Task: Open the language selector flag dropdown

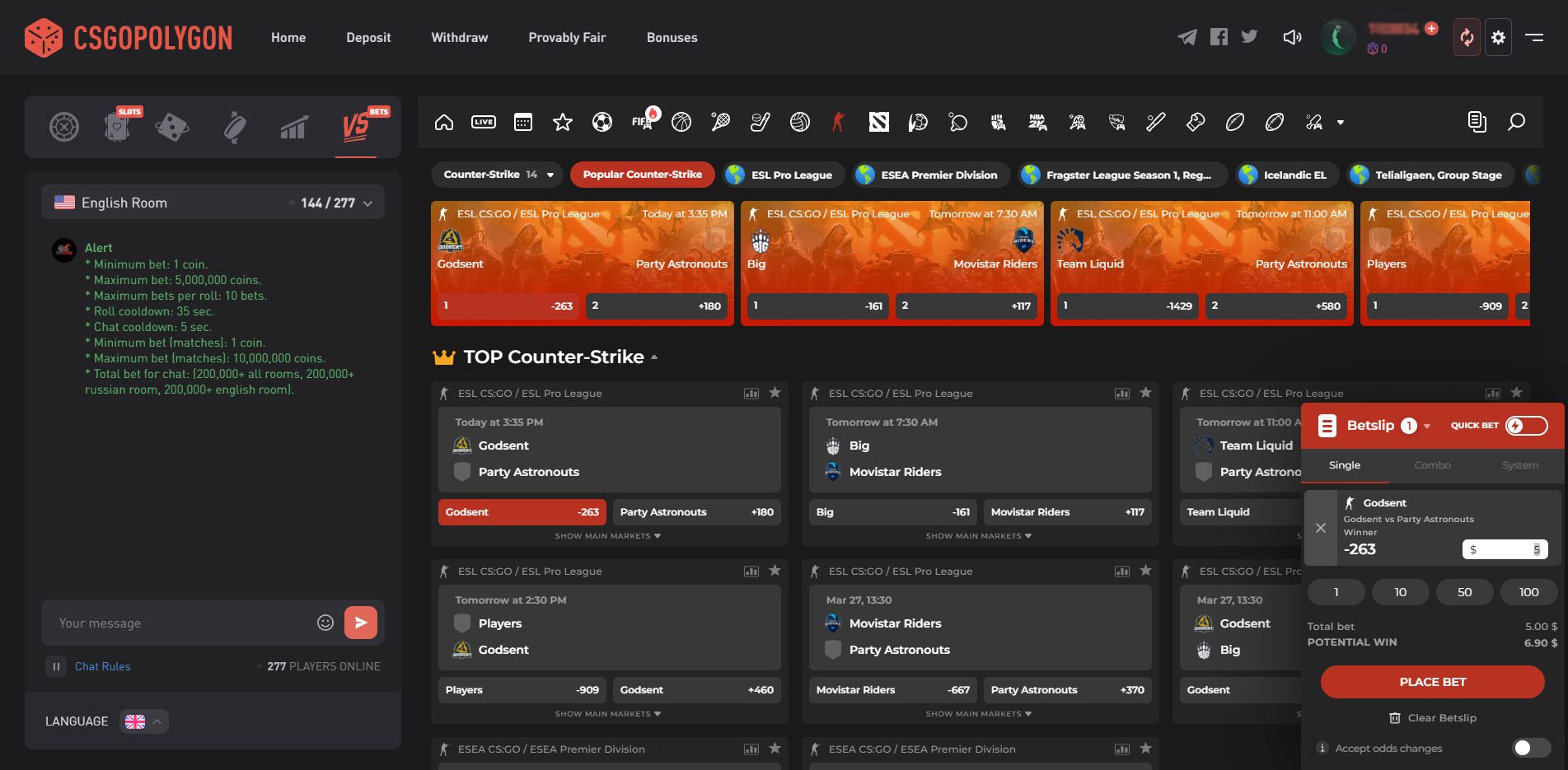Action: click(x=144, y=721)
